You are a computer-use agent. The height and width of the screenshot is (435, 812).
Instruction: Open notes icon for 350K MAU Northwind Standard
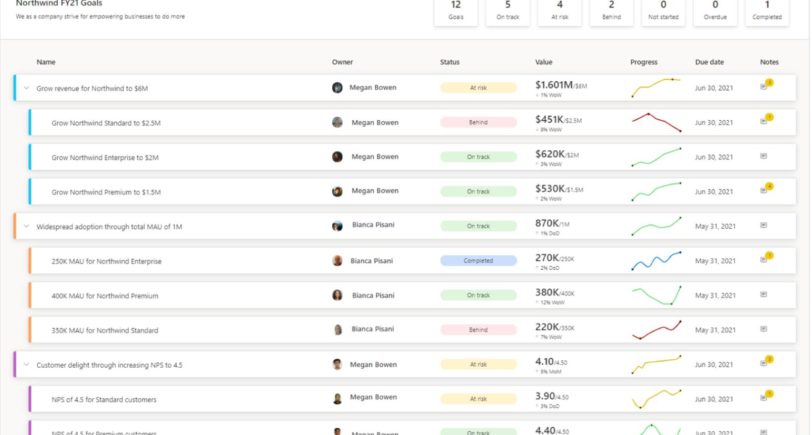click(x=763, y=329)
